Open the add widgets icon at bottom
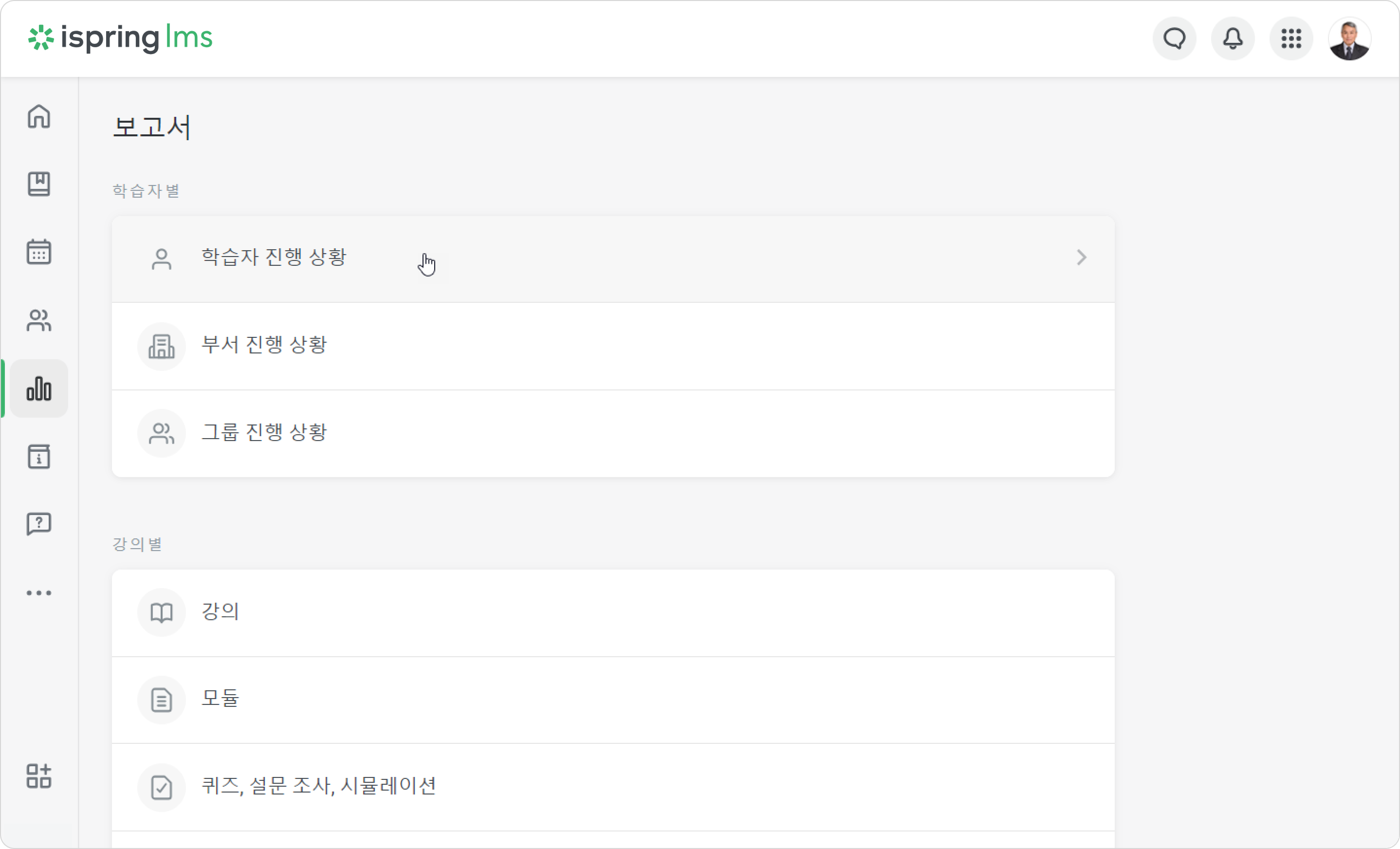This screenshot has height=849, width=1400. click(x=39, y=776)
